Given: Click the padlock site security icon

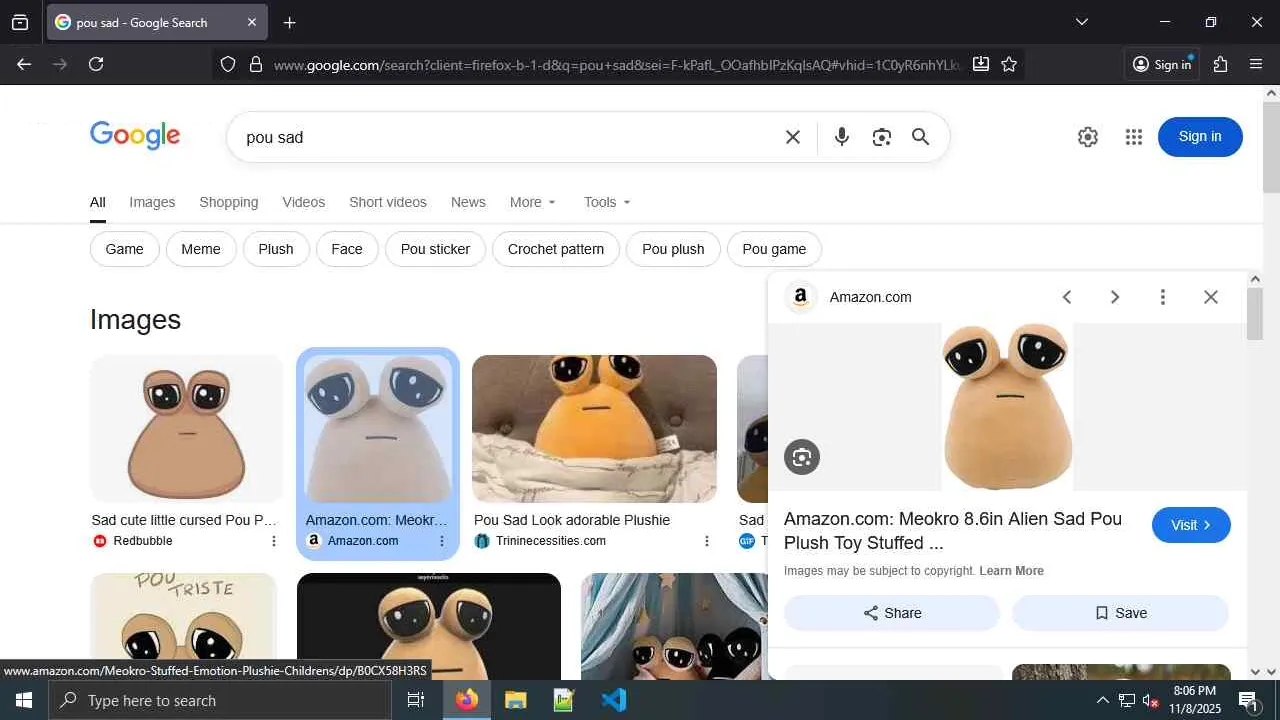Looking at the screenshot, I should [256, 64].
